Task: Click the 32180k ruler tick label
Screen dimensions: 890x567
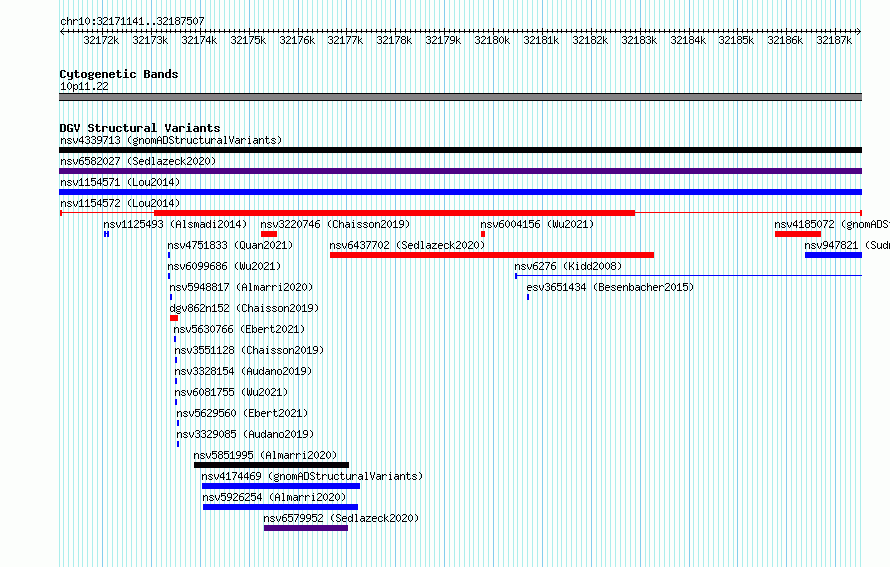Action: tap(492, 40)
